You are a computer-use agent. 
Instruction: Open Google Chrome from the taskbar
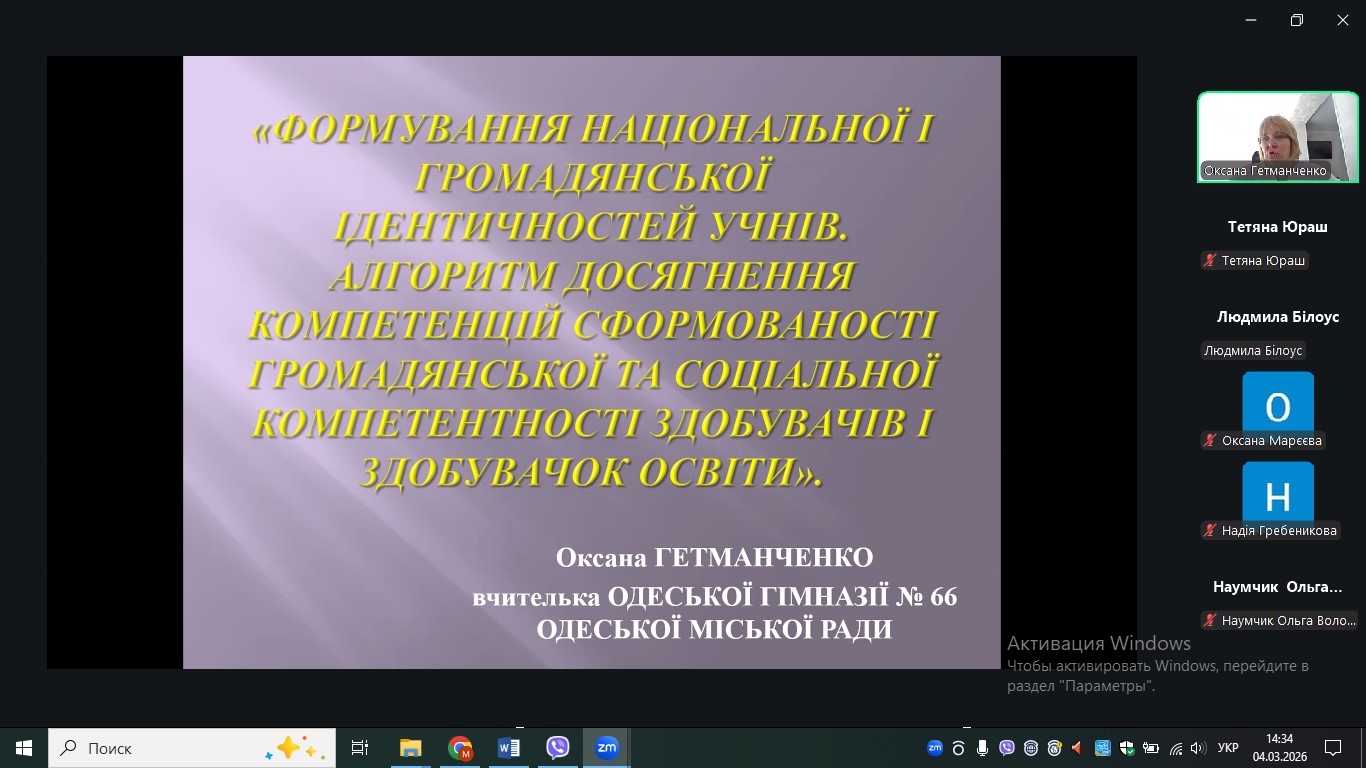click(x=460, y=748)
